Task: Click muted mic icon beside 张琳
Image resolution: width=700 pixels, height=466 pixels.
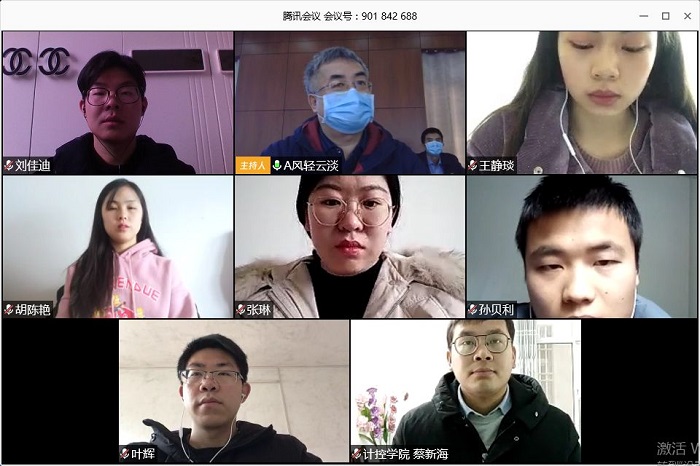Action: 241,309
